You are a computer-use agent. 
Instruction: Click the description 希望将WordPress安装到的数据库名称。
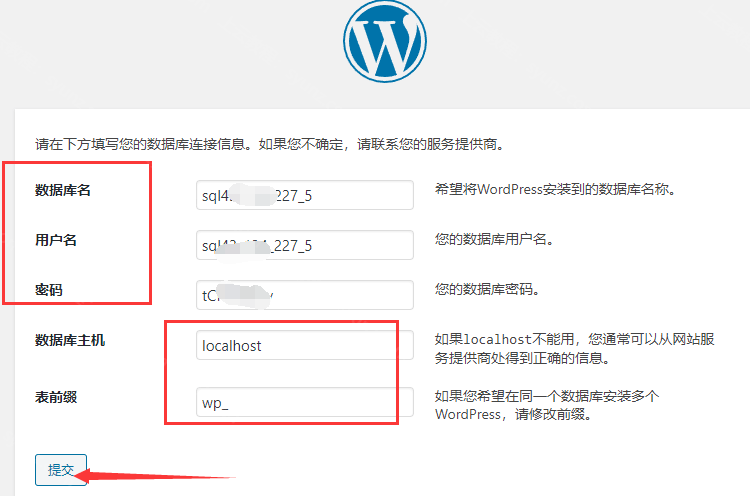[555, 189]
